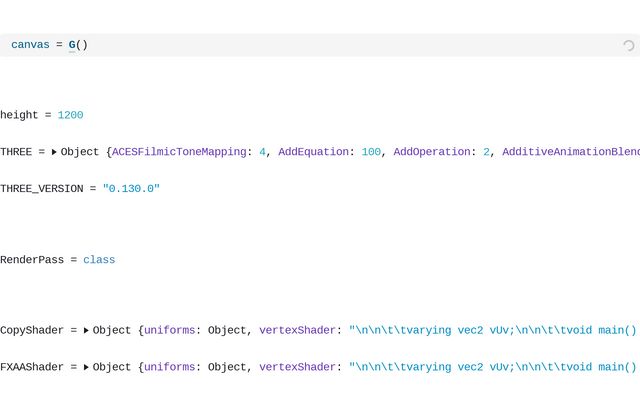Click the vertexShader key in CopyShader
Viewport: 640px width, 400px height.
297,330
